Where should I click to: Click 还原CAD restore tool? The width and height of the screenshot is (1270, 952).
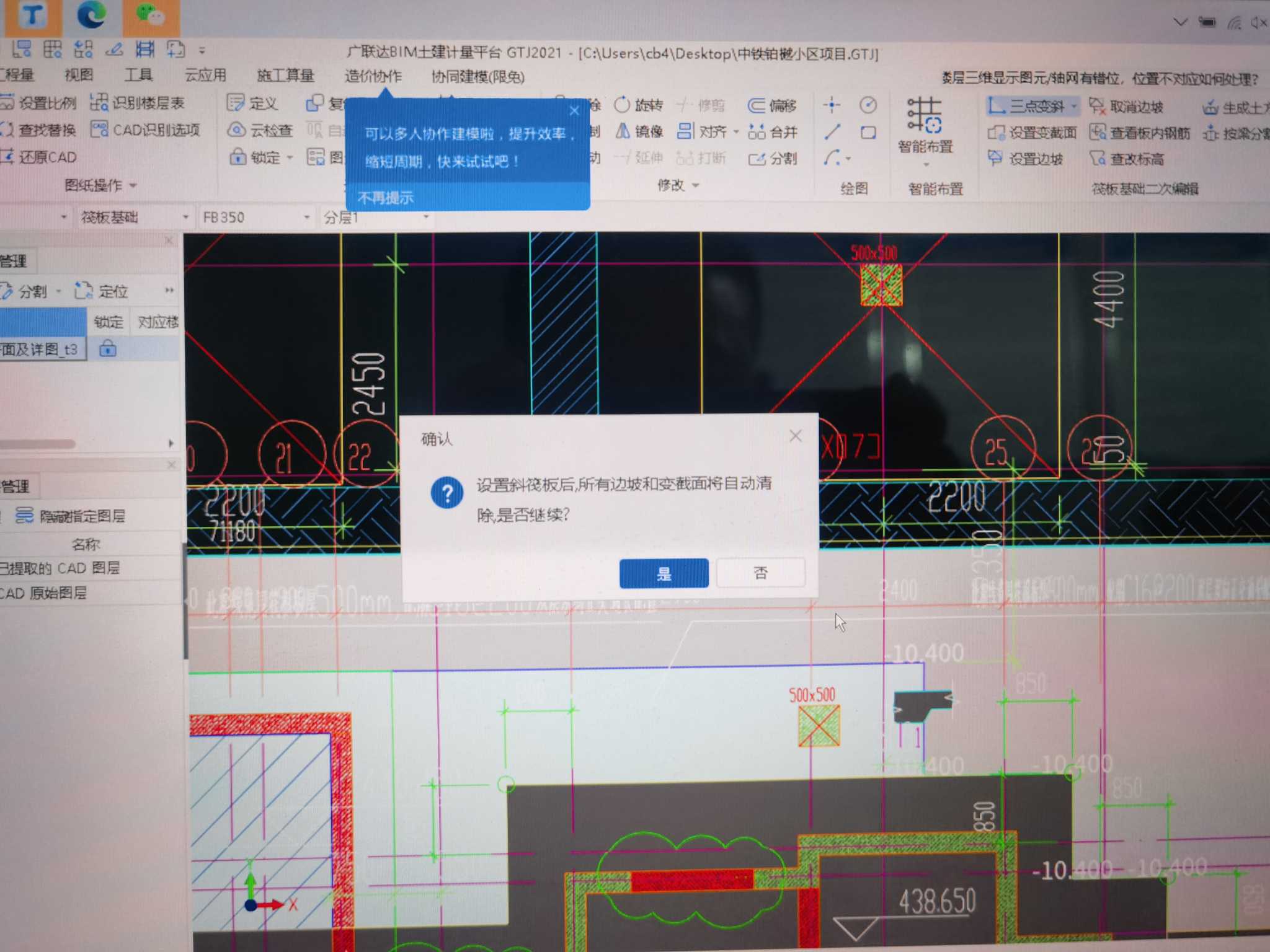tap(38, 157)
